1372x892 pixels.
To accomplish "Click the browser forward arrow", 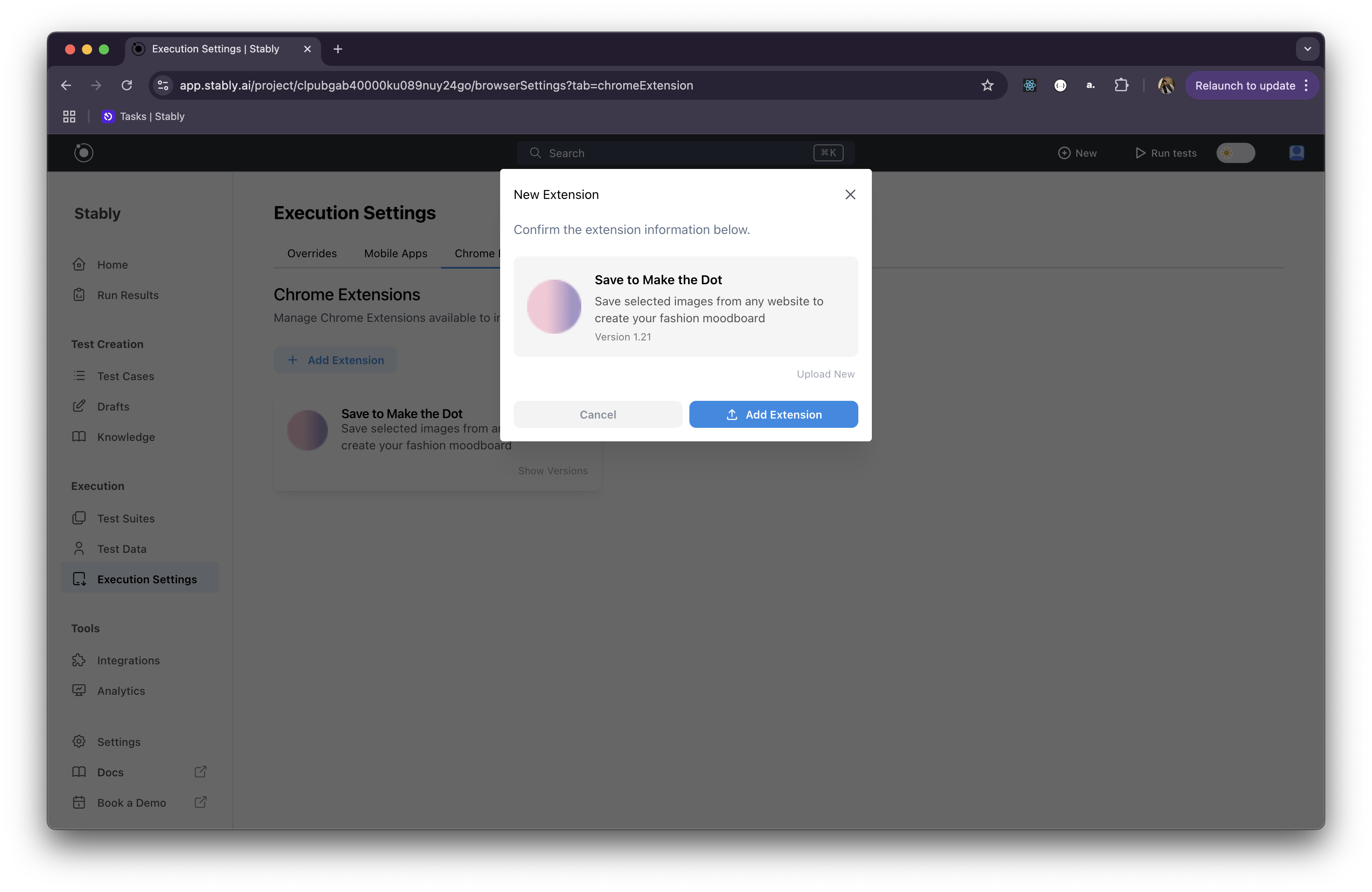I will tap(96, 85).
